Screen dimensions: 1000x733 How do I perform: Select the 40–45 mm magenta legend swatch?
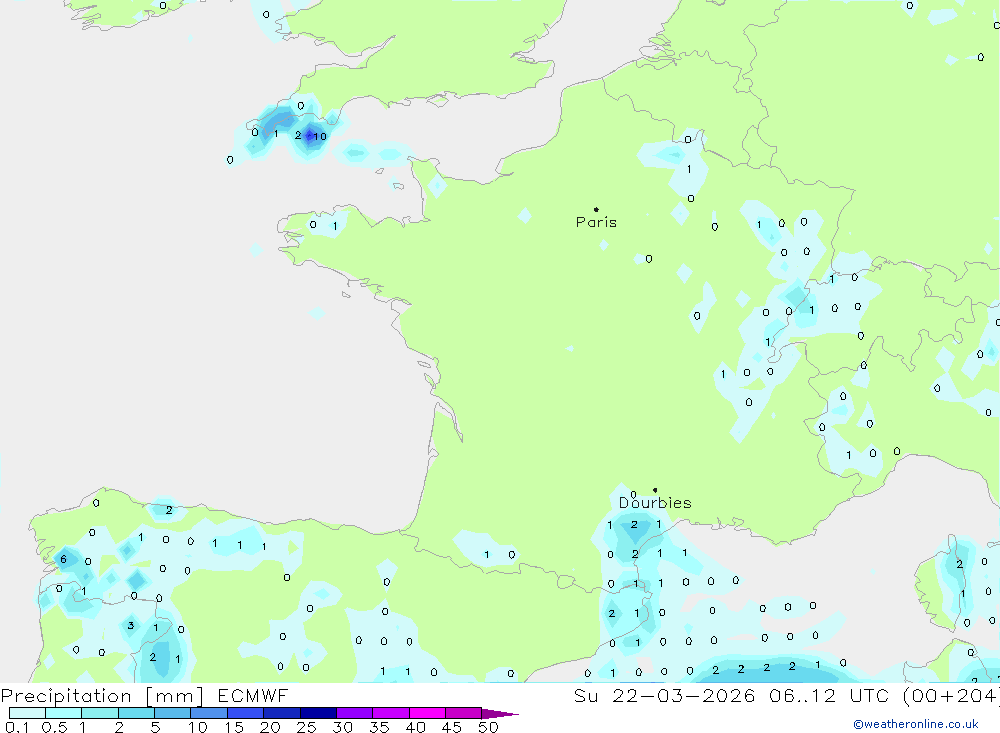point(427,713)
